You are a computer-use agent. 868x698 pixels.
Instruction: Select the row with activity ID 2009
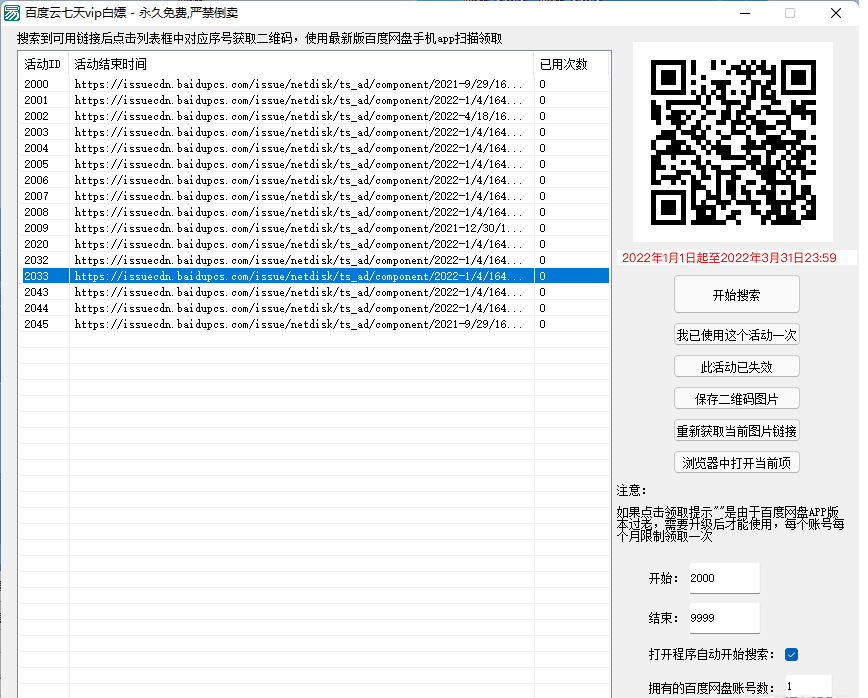coord(316,228)
